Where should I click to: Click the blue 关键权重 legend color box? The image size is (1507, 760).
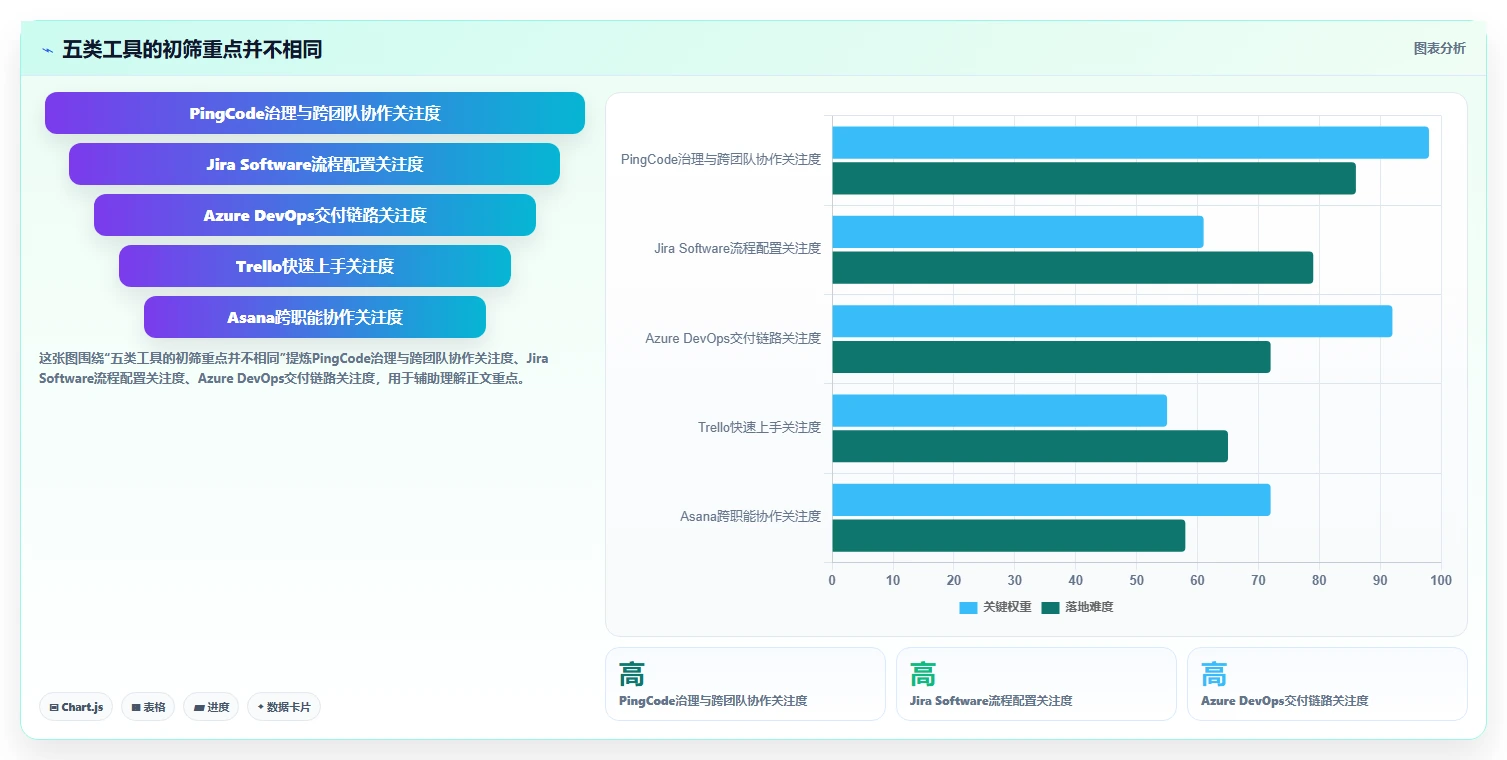(x=968, y=607)
